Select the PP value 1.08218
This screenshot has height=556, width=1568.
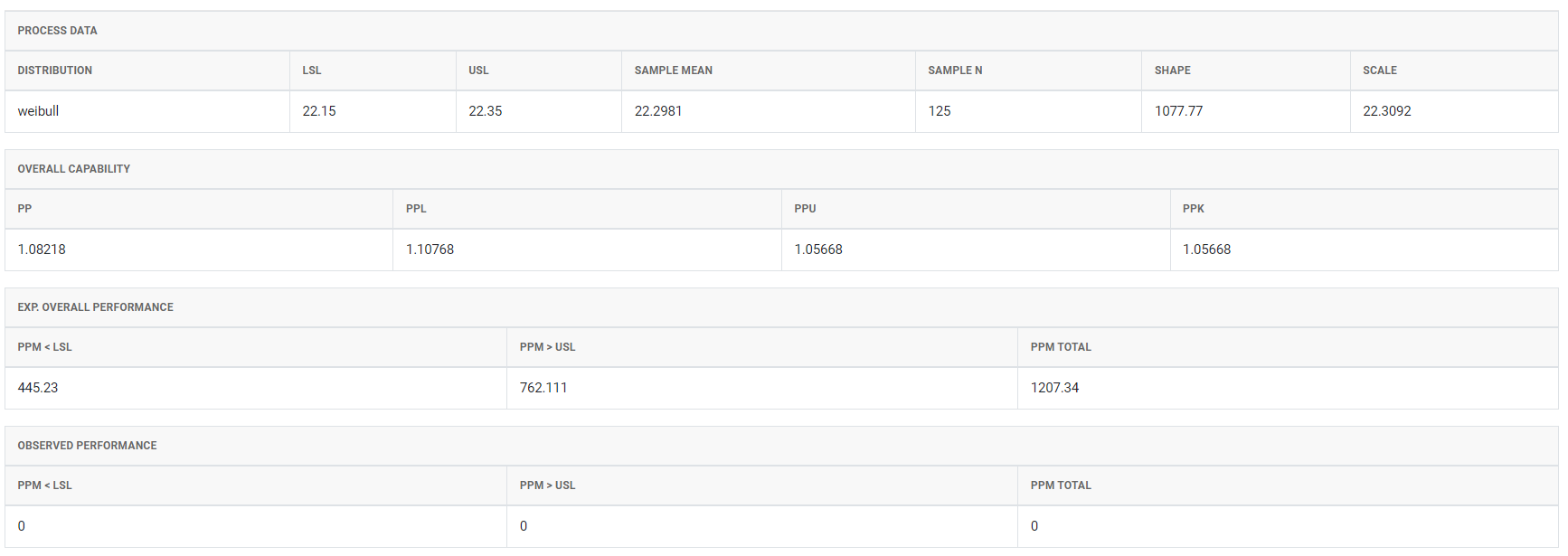(x=42, y=250)
